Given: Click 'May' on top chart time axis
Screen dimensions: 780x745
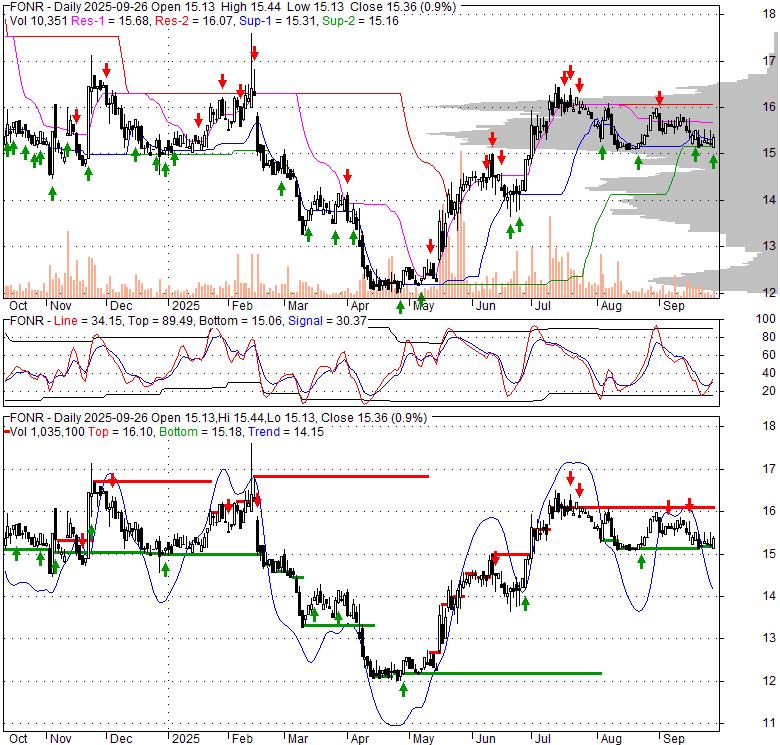Looking at the screenshot, I should pos(423,306).
